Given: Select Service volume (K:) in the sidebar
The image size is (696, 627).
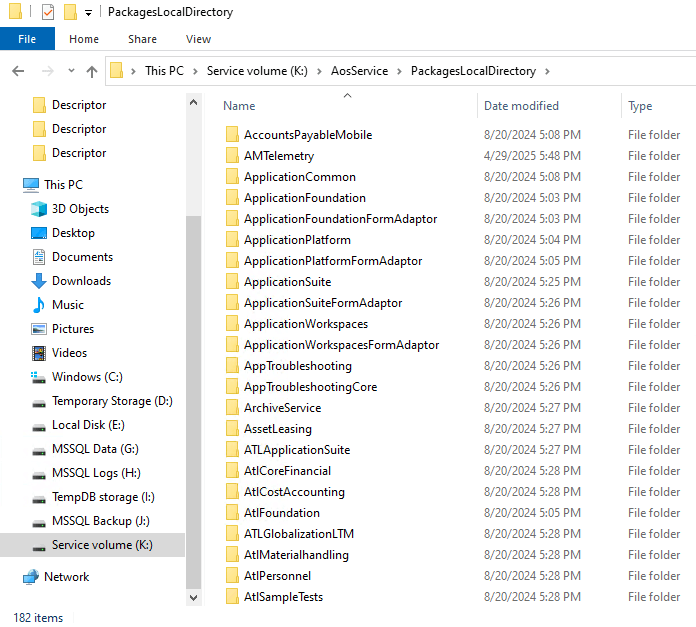Looking at the screenshot, I should (x=92, y=544).
